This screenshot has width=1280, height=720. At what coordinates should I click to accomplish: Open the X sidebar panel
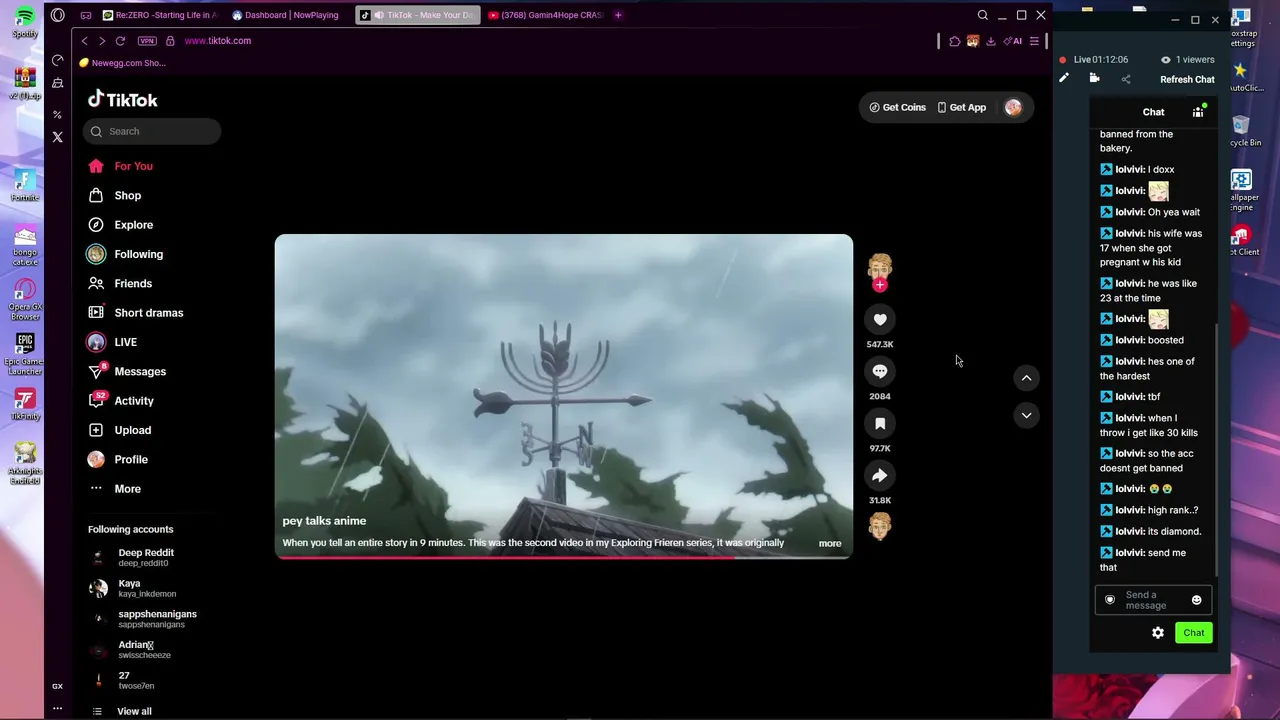pos(57,137)
